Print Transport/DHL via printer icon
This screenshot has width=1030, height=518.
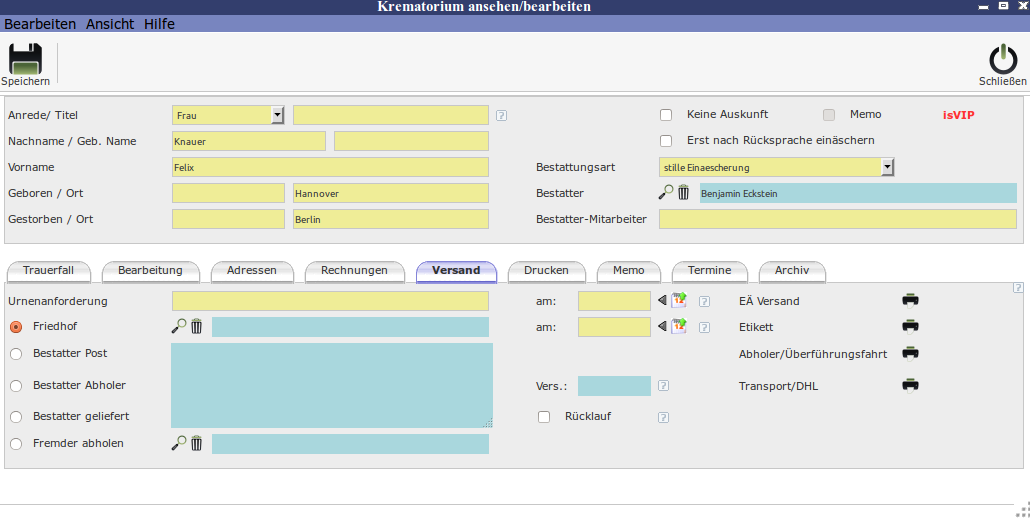[910, 385]
